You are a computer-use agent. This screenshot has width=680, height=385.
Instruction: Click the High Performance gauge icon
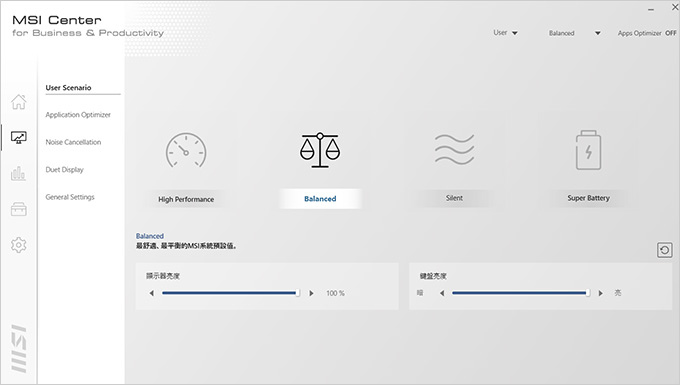click(186, 150)
